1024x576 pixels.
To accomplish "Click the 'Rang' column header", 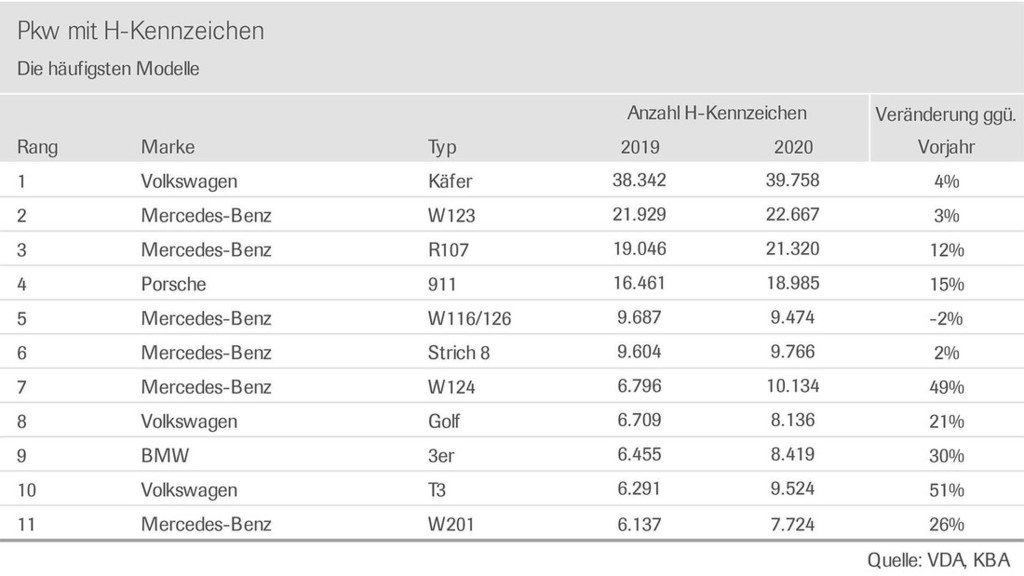I will (37, 147).
